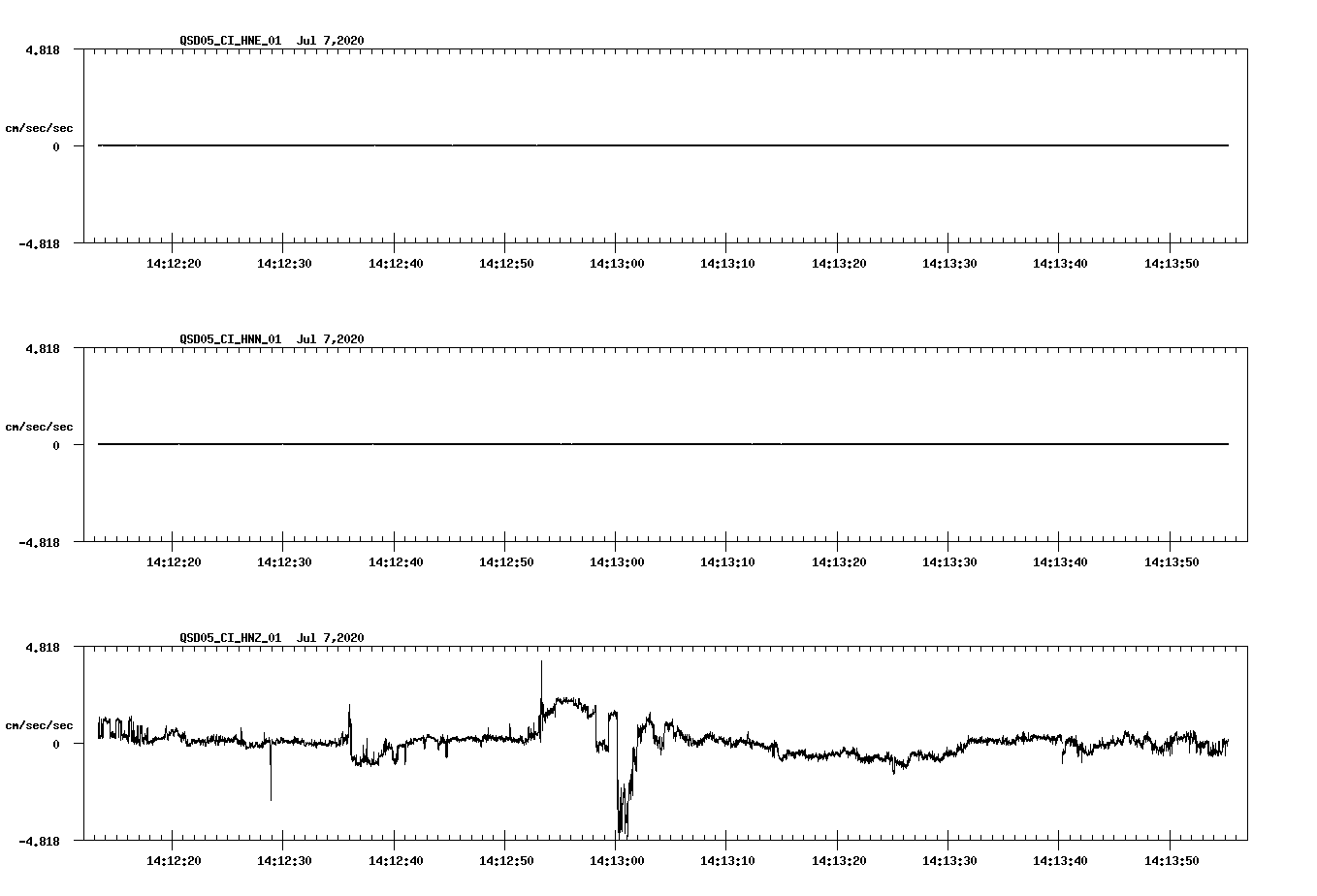Click the 14:12:30 time label under HNZ plot
This screenshot has width=1317, height=896.
284,861
